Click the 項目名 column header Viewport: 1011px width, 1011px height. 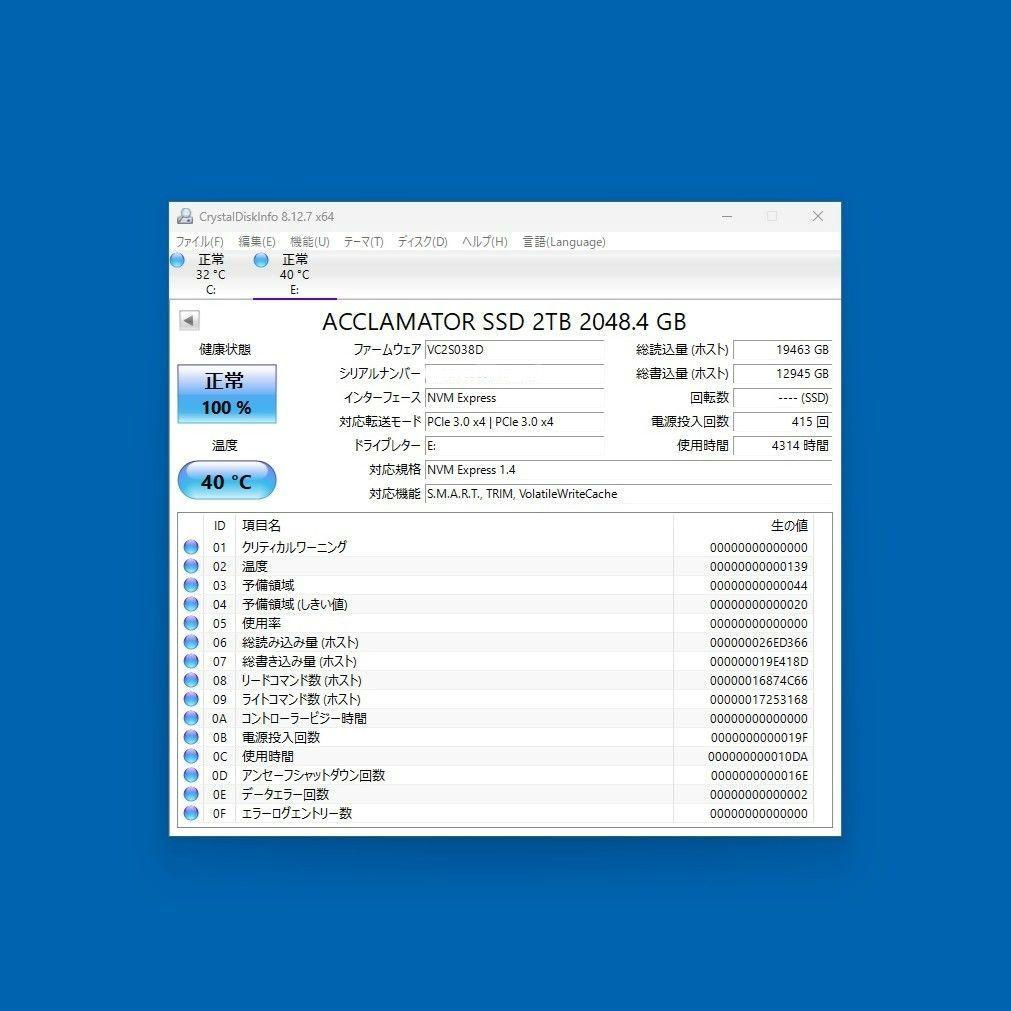455,525
